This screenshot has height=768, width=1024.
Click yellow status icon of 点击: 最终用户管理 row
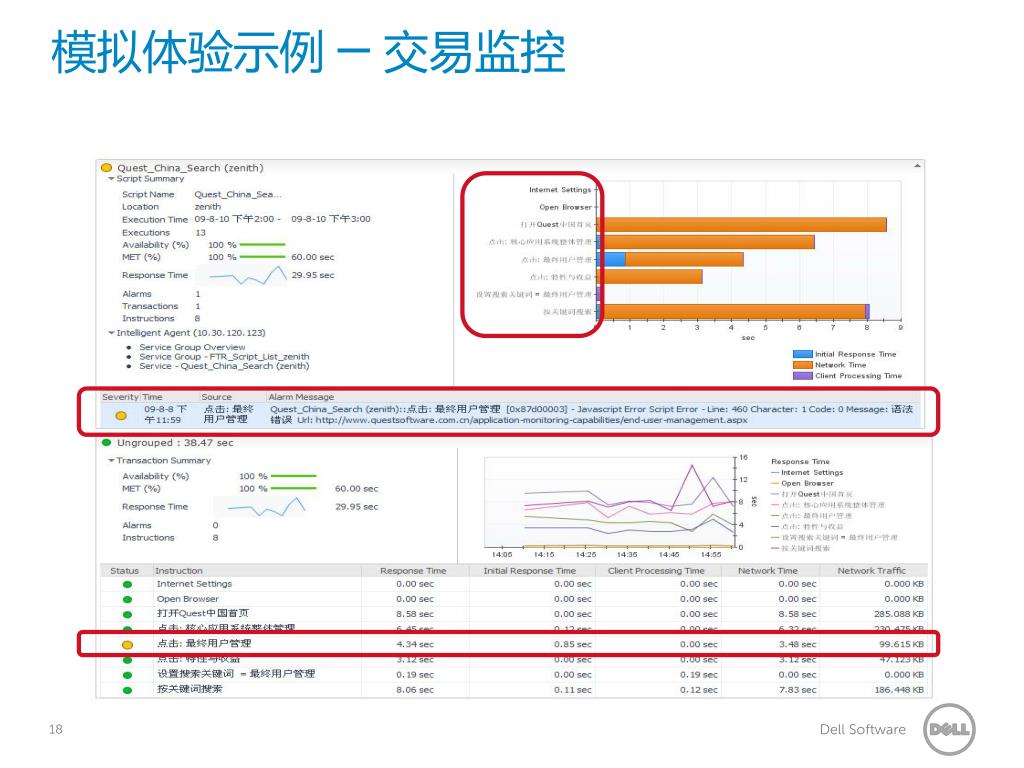click(x=127, y=645)
